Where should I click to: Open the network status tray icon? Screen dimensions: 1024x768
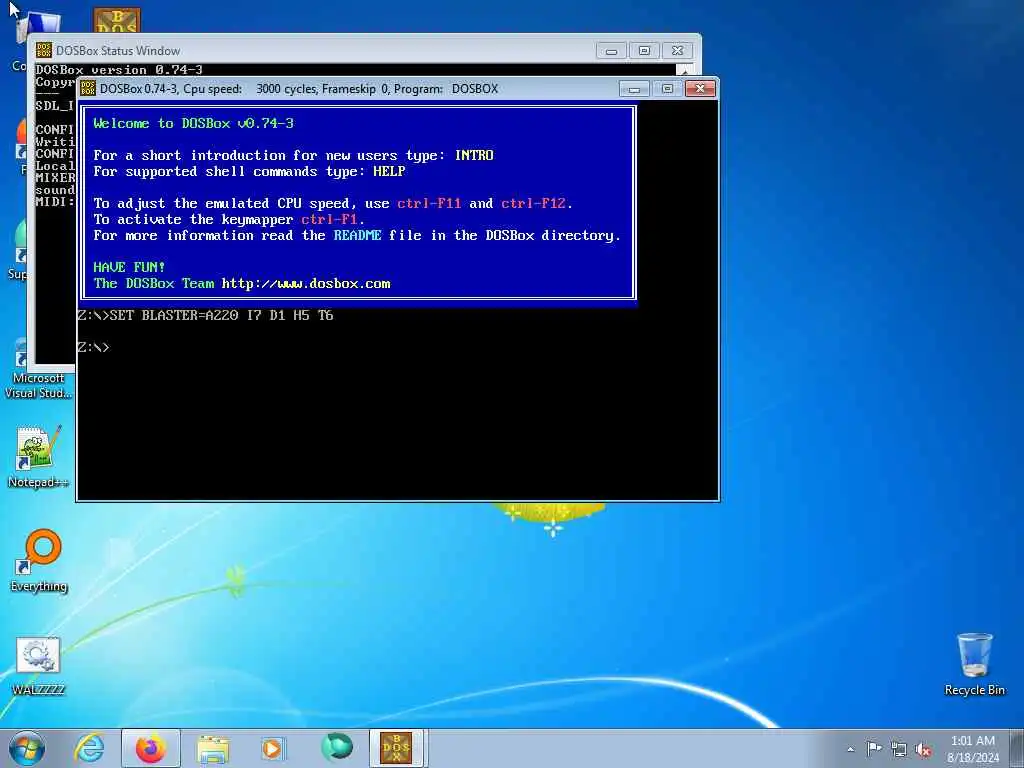(899, 749)
